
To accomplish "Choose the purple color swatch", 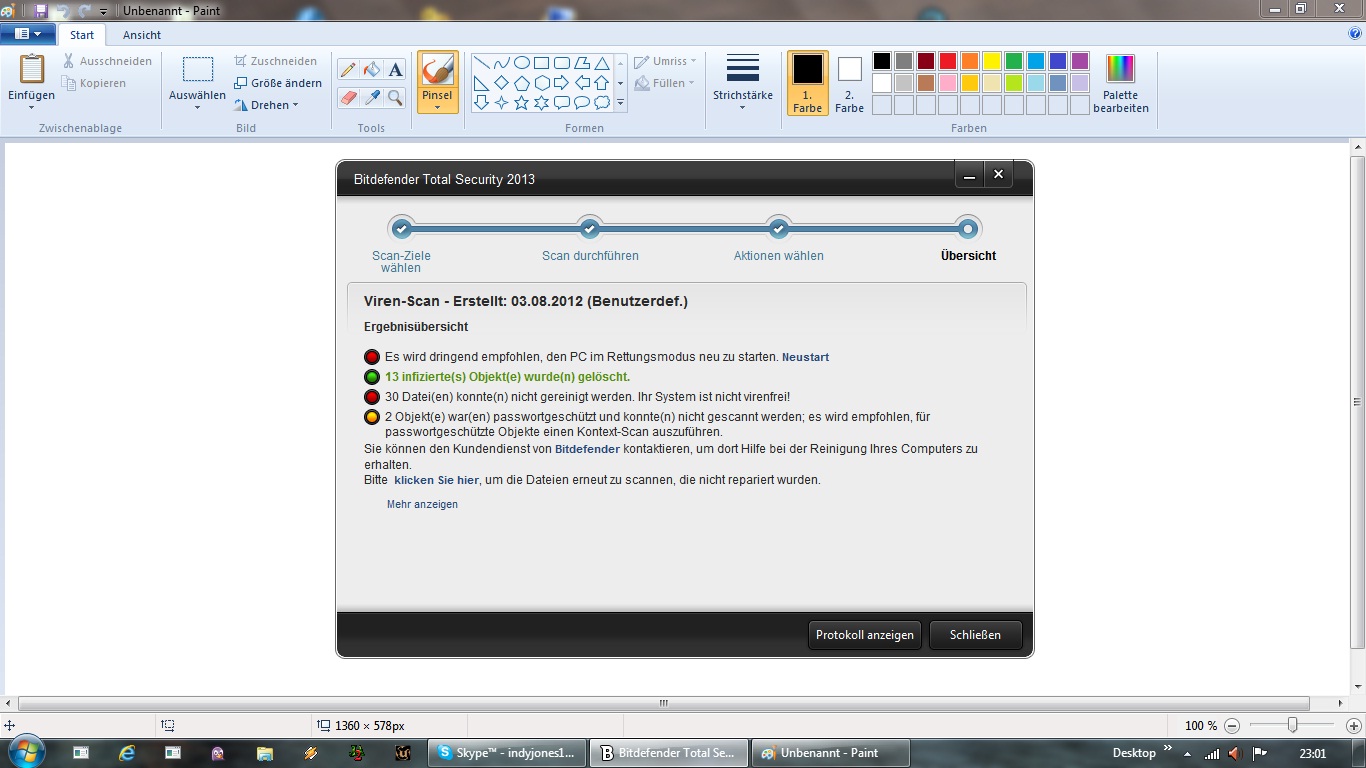I will click(x=1079, y=61).
